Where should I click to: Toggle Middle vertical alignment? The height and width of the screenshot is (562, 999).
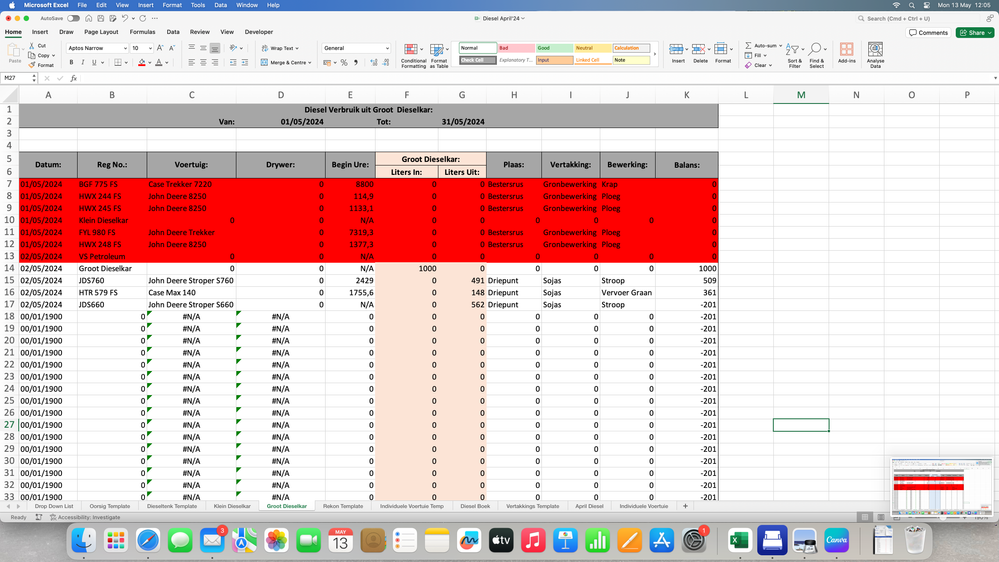tap(203, 48)
